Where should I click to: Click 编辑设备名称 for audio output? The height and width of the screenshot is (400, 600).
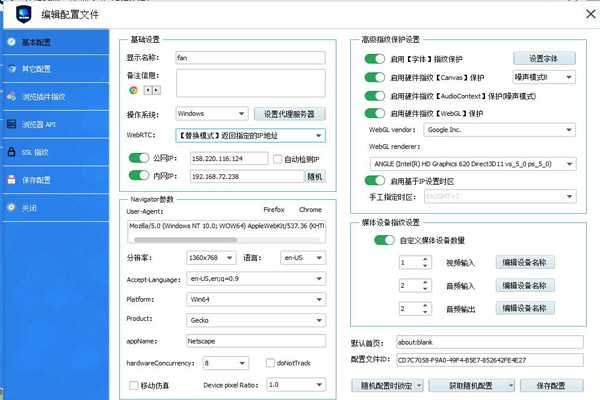(525, 308)
